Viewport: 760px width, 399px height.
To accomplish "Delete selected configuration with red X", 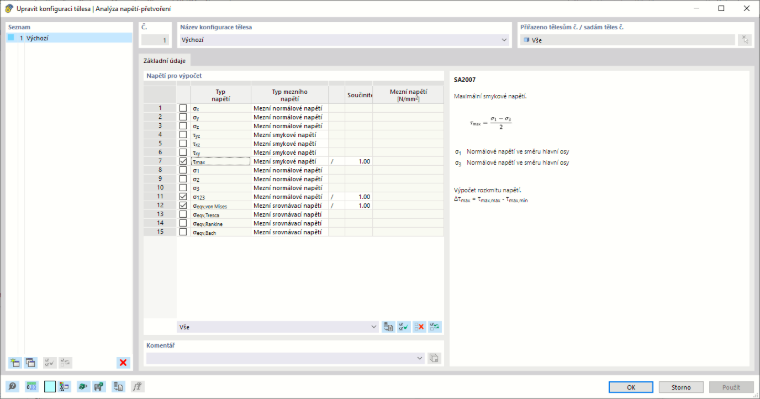I will pos(123,363).
